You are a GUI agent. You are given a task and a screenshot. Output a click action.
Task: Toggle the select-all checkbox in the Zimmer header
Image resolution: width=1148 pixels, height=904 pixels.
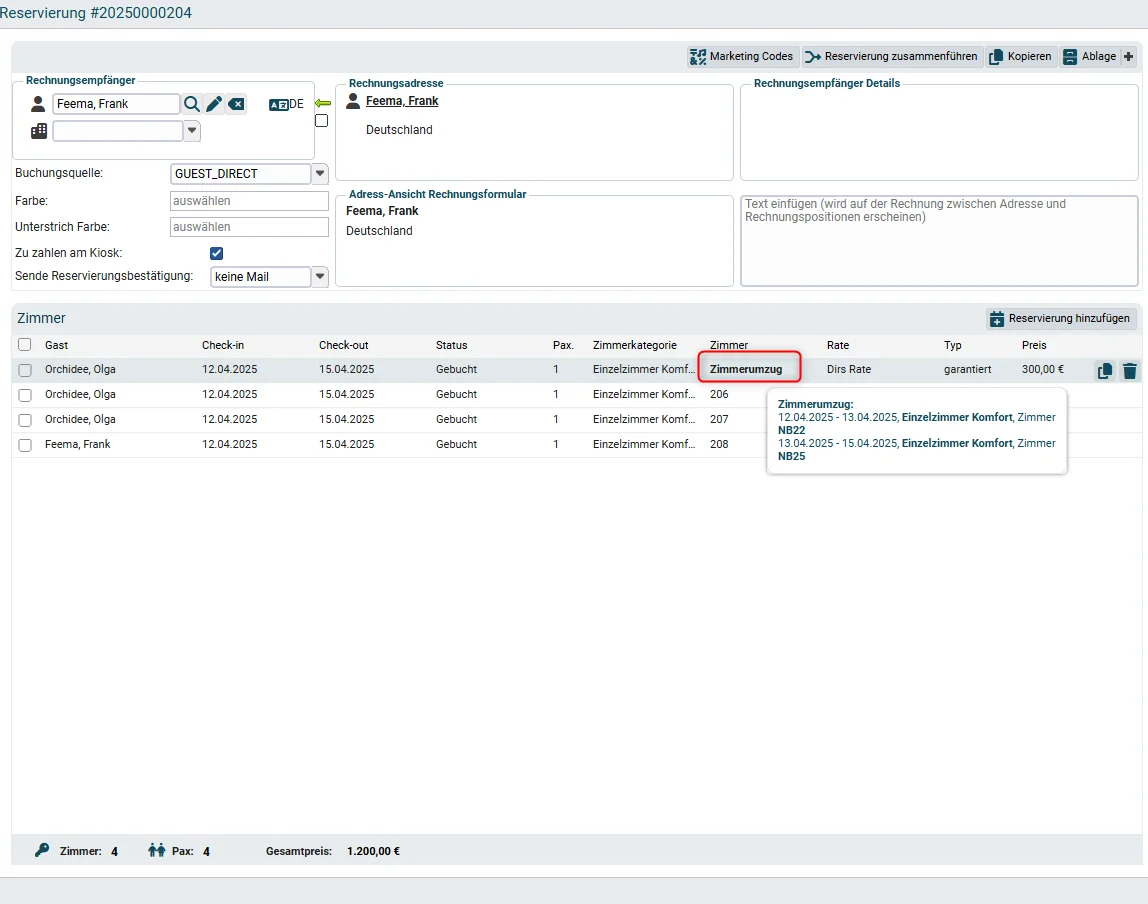tap(25, 345)
